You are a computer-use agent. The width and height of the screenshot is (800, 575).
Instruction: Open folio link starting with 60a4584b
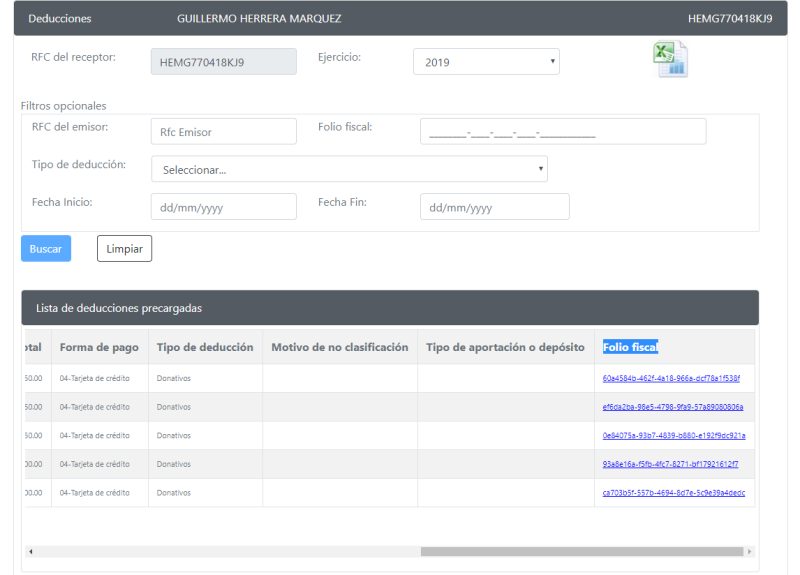(671, 379)
